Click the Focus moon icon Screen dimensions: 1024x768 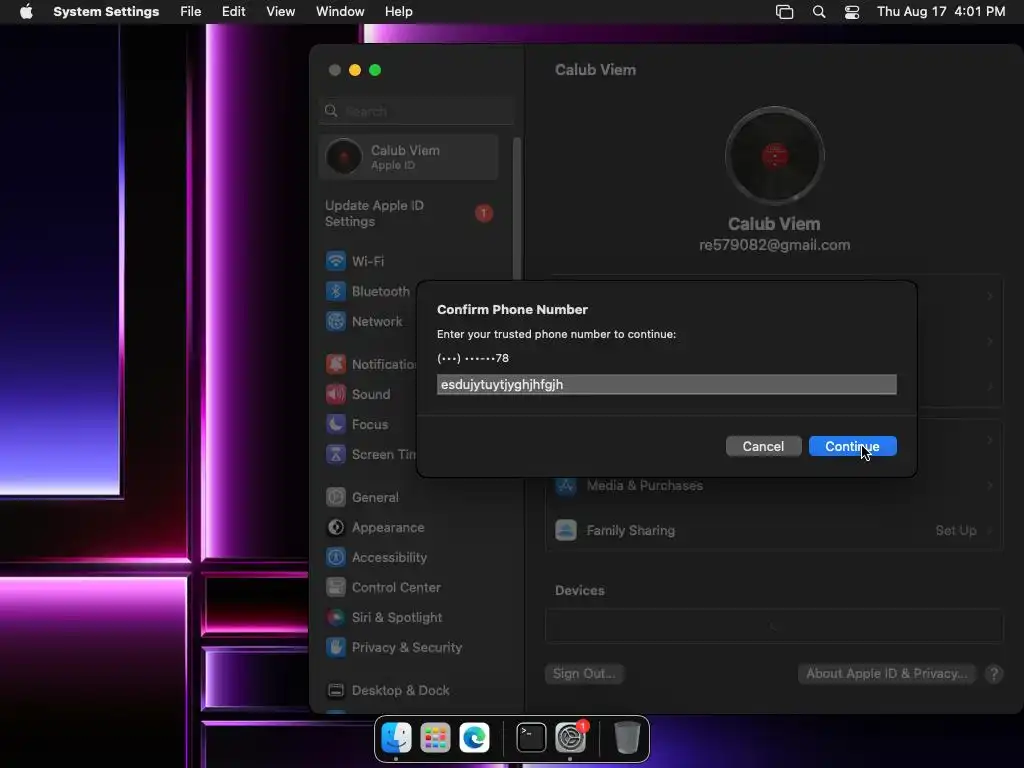(x=336, y=424)
